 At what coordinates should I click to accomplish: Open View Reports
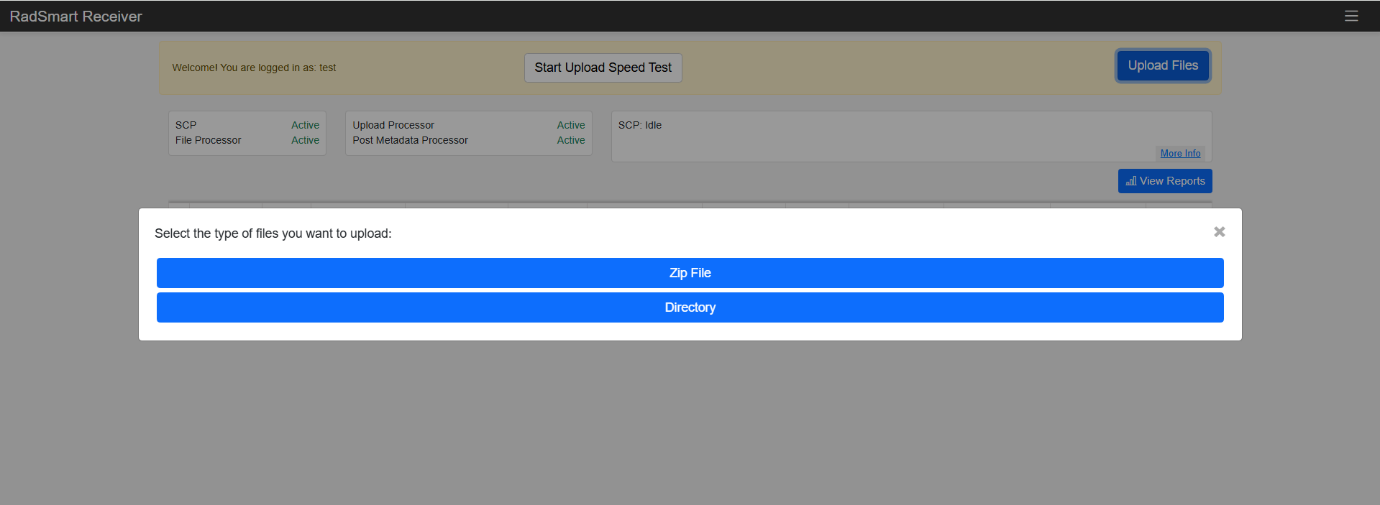pyautogui.click(x=1165, y=181)
